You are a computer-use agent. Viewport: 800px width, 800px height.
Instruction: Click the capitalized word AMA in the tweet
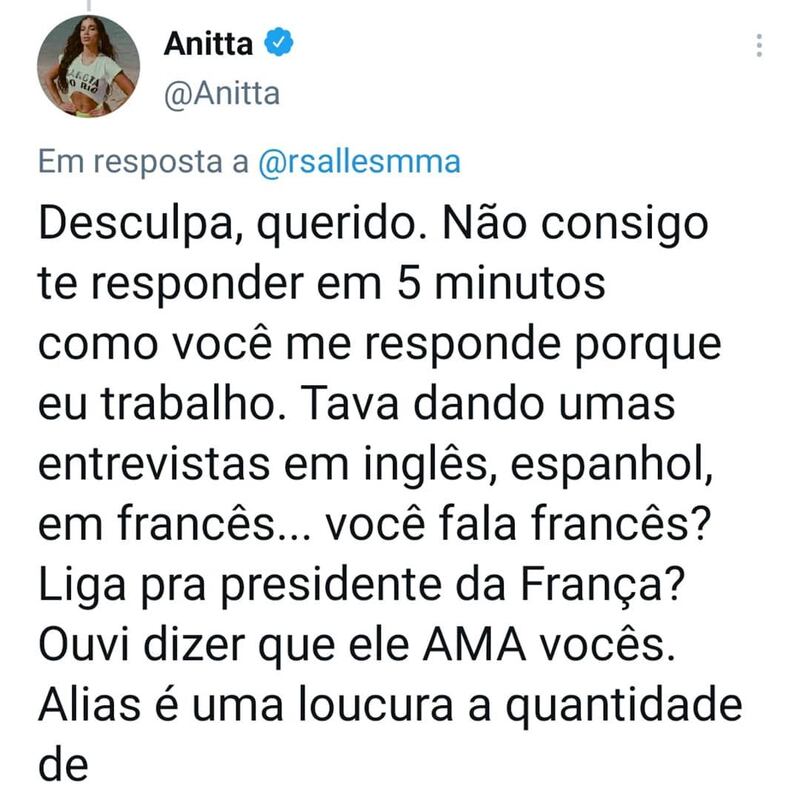click(474, 645)
